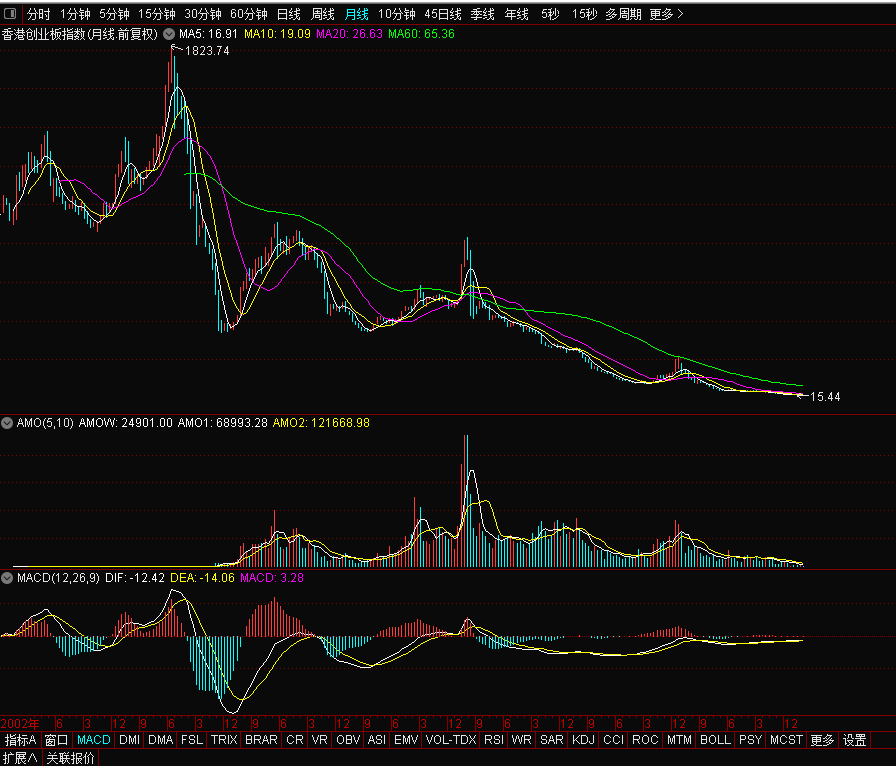Screen dimensions: 896x766
Task: Click the layout icon left of 分时
Action: [10, 14]
